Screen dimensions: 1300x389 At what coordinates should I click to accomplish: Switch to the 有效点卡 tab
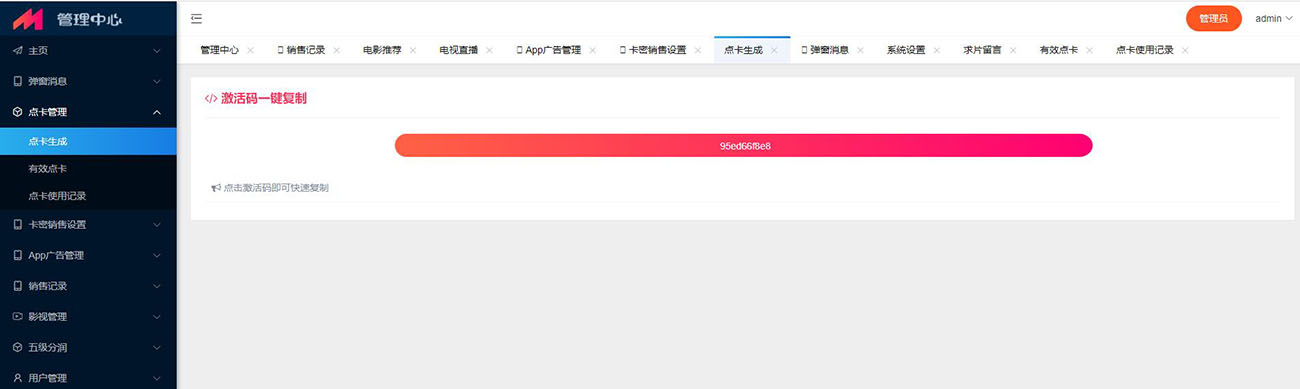(1059, 49)
